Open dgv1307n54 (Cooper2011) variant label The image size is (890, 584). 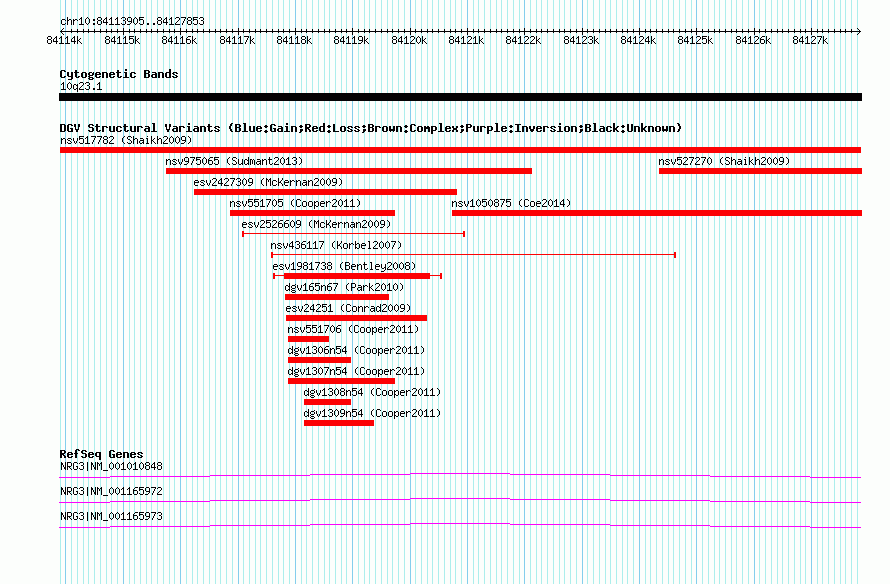[x=356, y=371]
